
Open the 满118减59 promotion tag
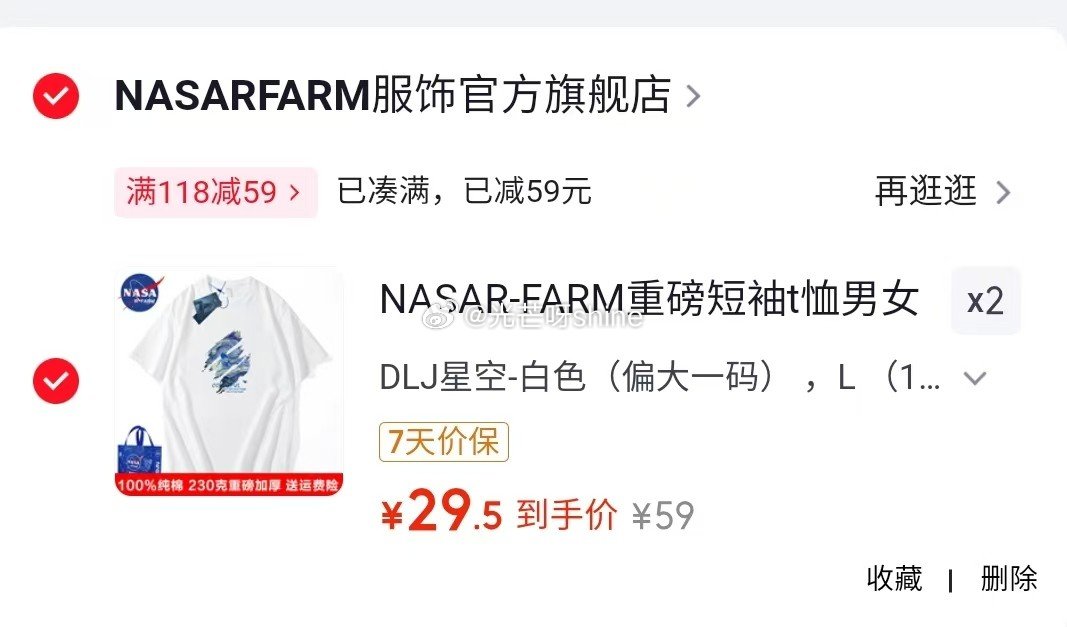[216, 192]
